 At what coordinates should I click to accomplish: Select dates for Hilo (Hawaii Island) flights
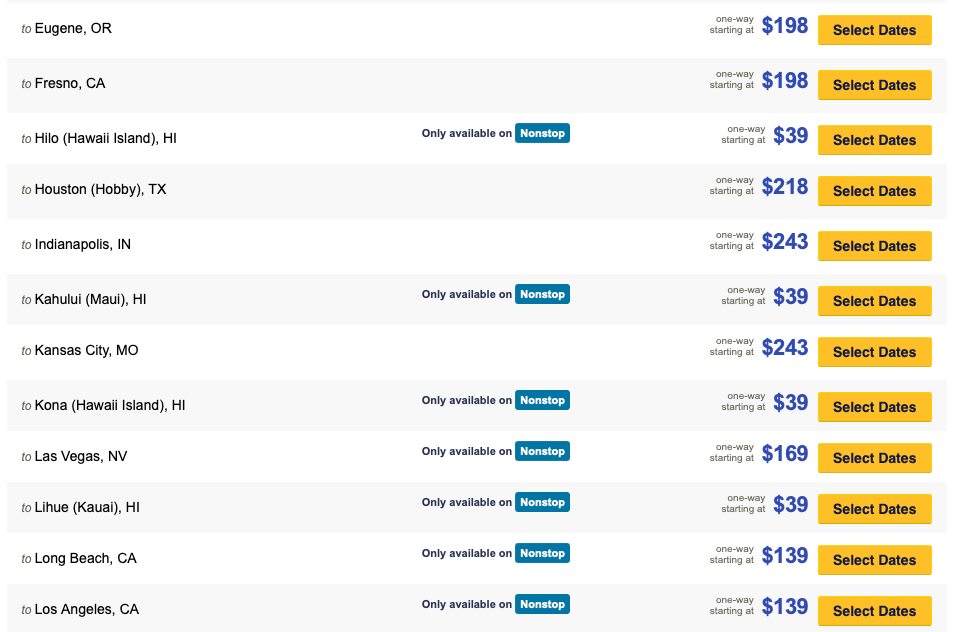(874, 140)
